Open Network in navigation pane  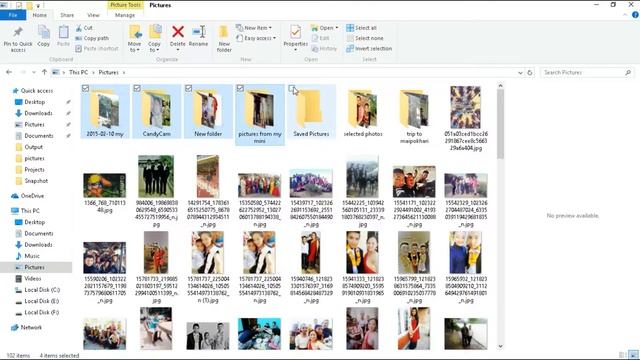coord(27,327)
